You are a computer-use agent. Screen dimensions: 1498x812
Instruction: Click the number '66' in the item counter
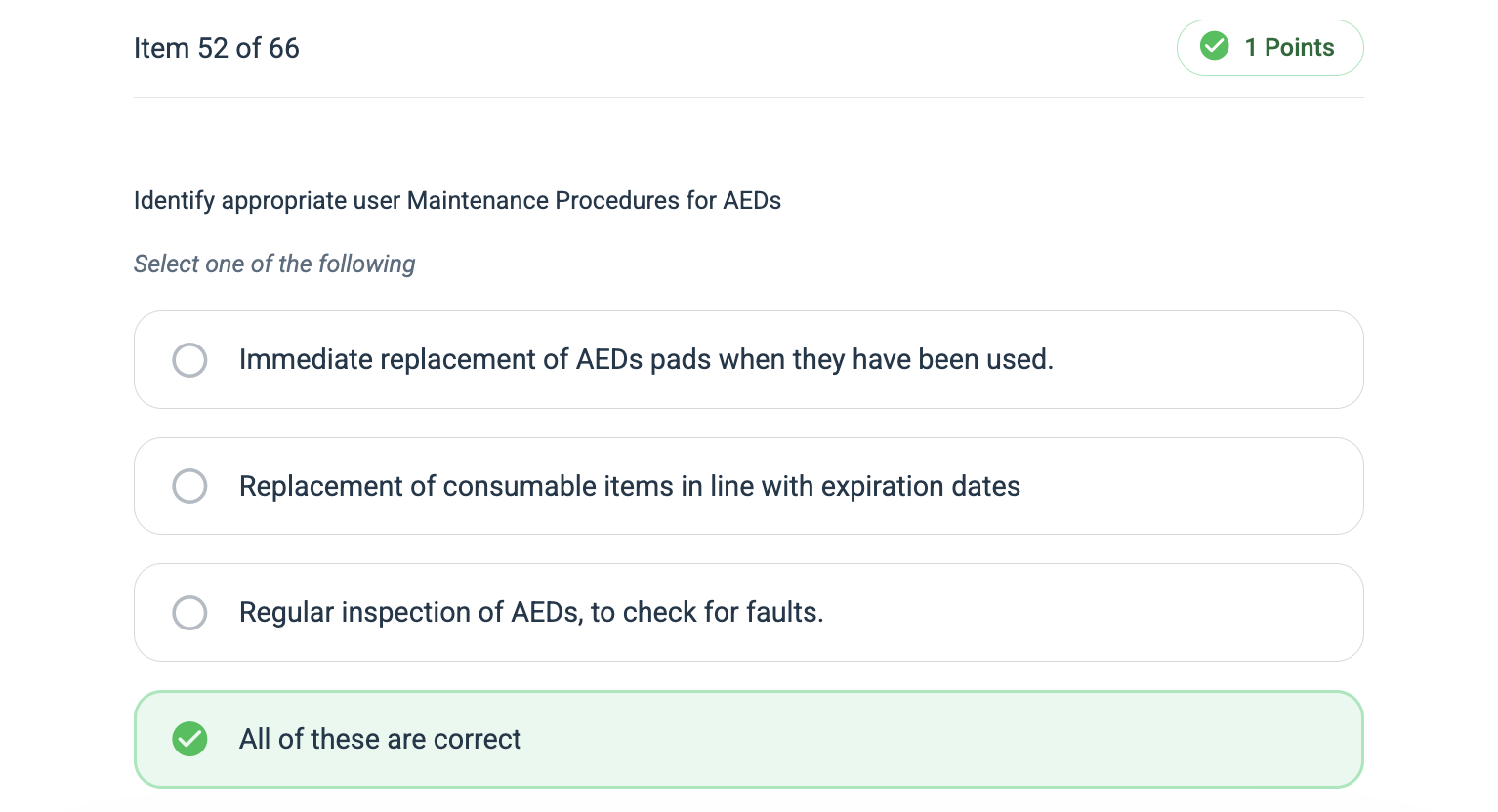click(x=284, y=48)
